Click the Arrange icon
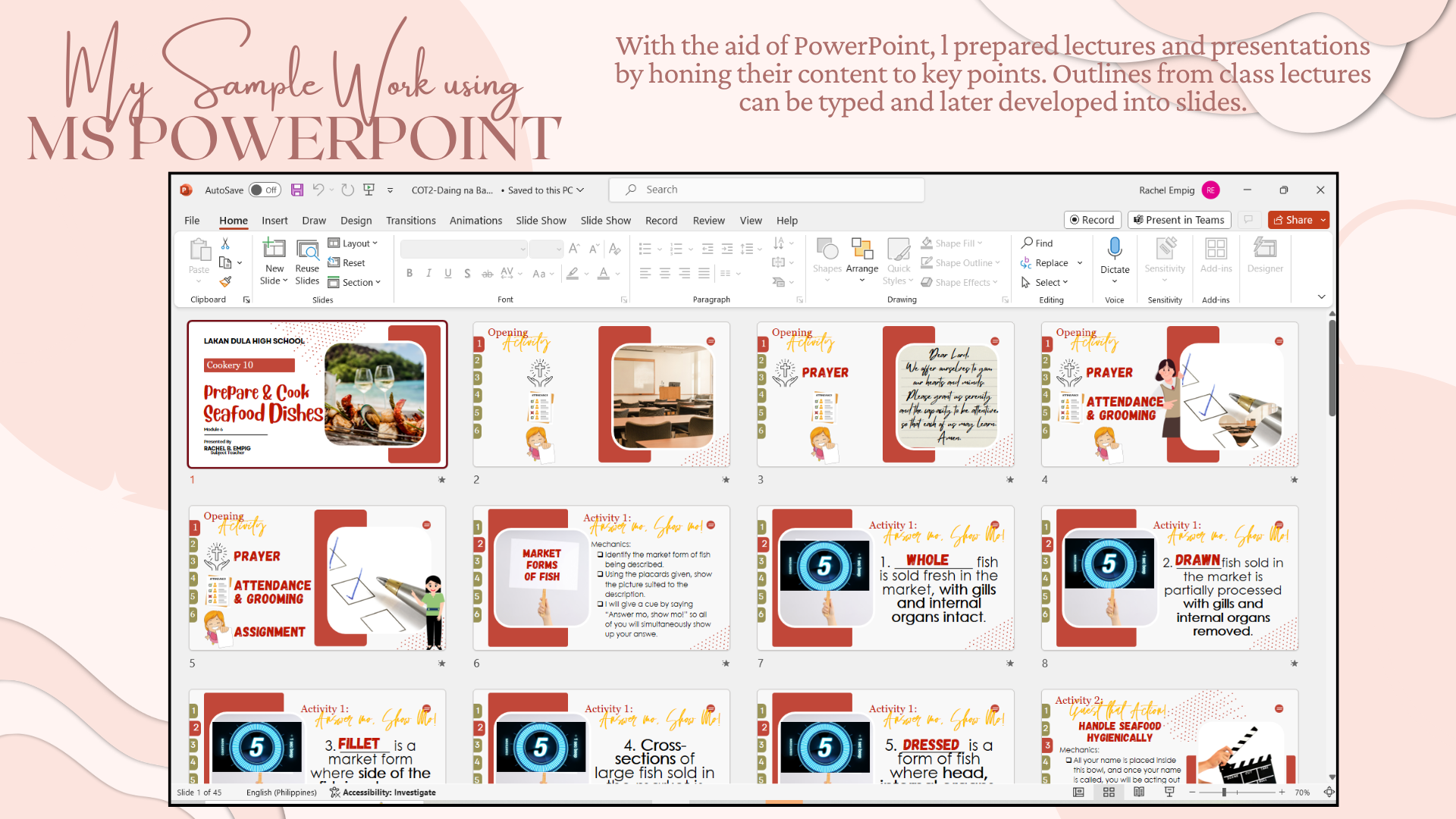The height and width of the screenshot is (819, 1456). point(861,249)
